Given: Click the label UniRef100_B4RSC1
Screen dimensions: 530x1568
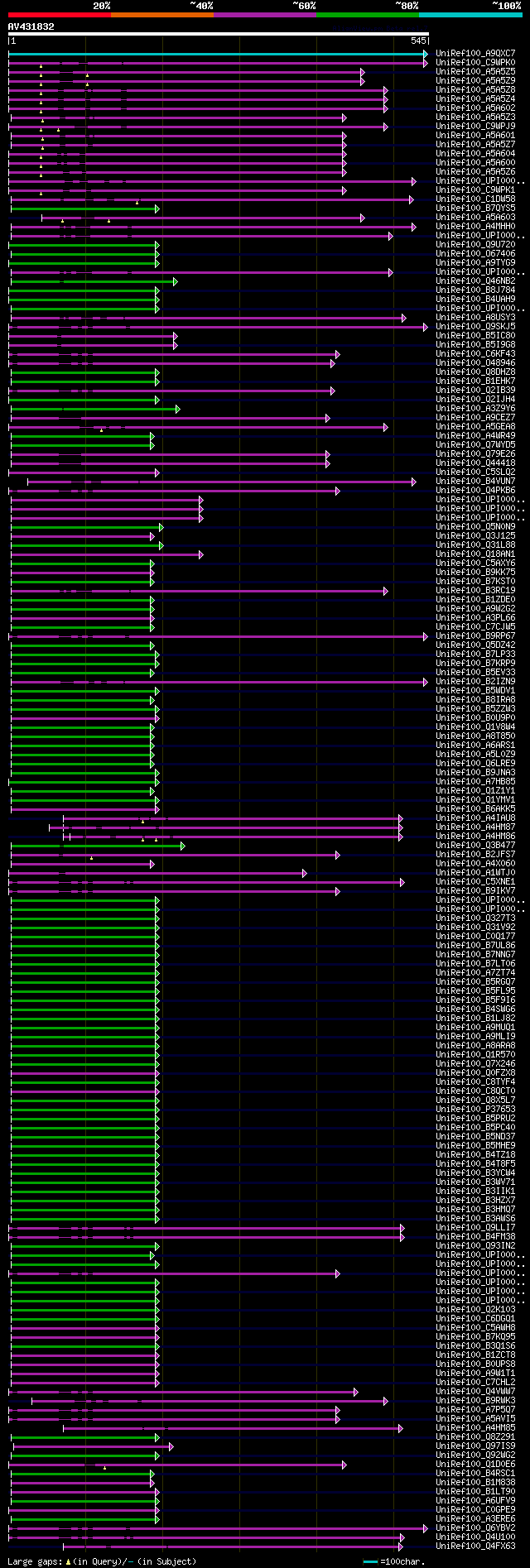Looking at the screenshot, I should click(475, 1474).
